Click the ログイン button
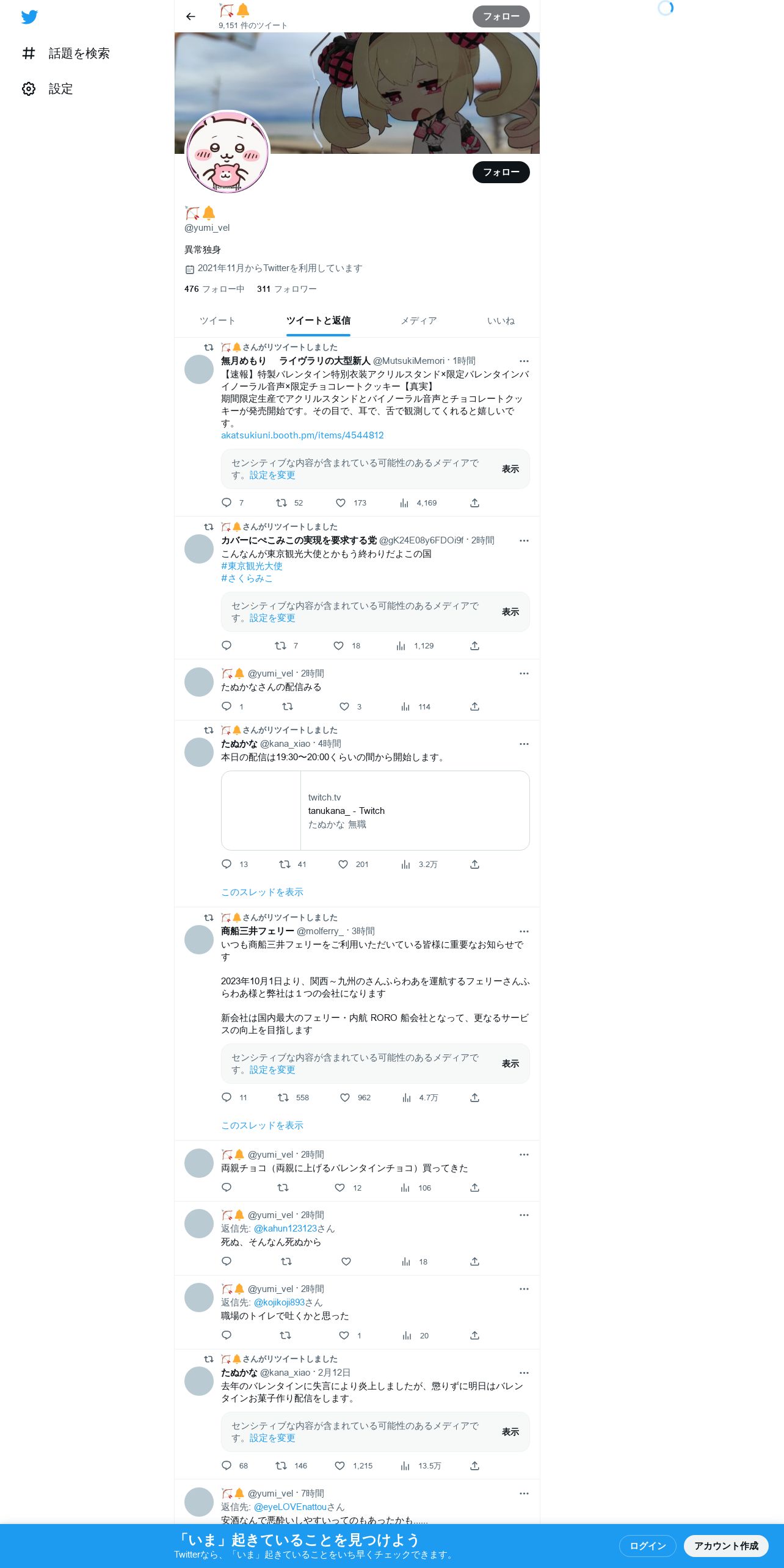The height and width of the screenshot is (1568, 784). point(647,1545)
